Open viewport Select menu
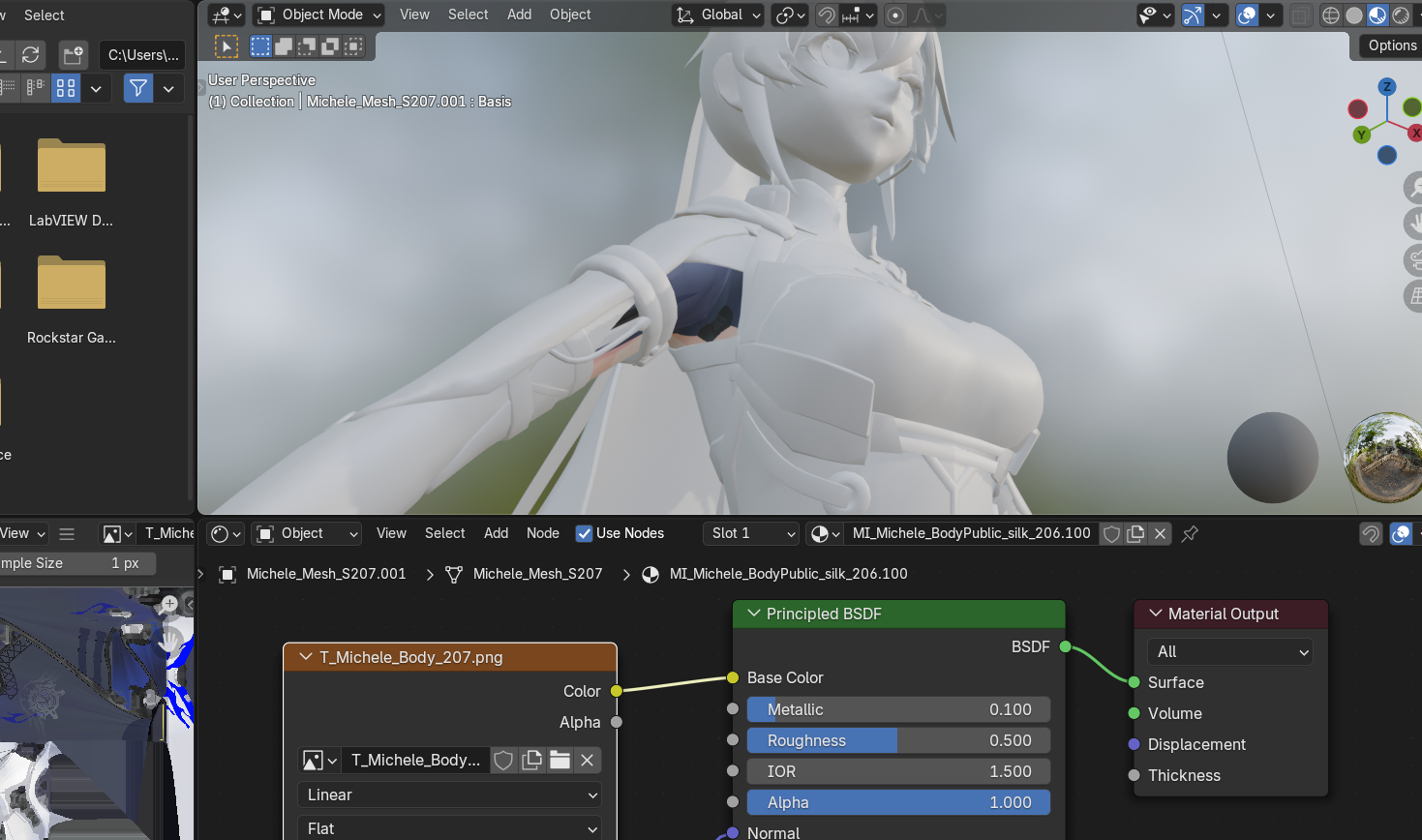Screen dimensions: 1422x840 (469, 15)
